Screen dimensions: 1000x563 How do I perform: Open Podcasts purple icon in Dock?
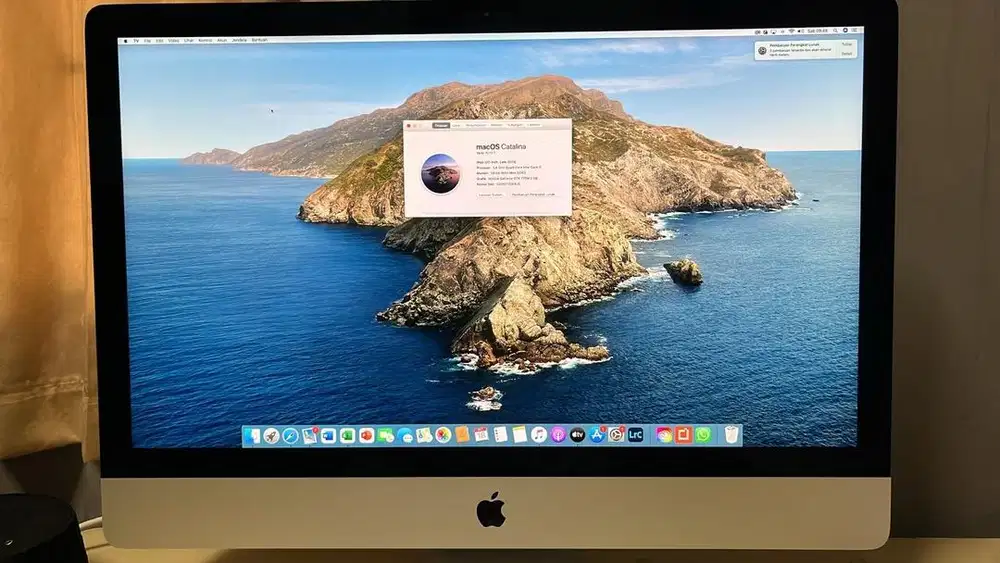(x=558, y=435)
